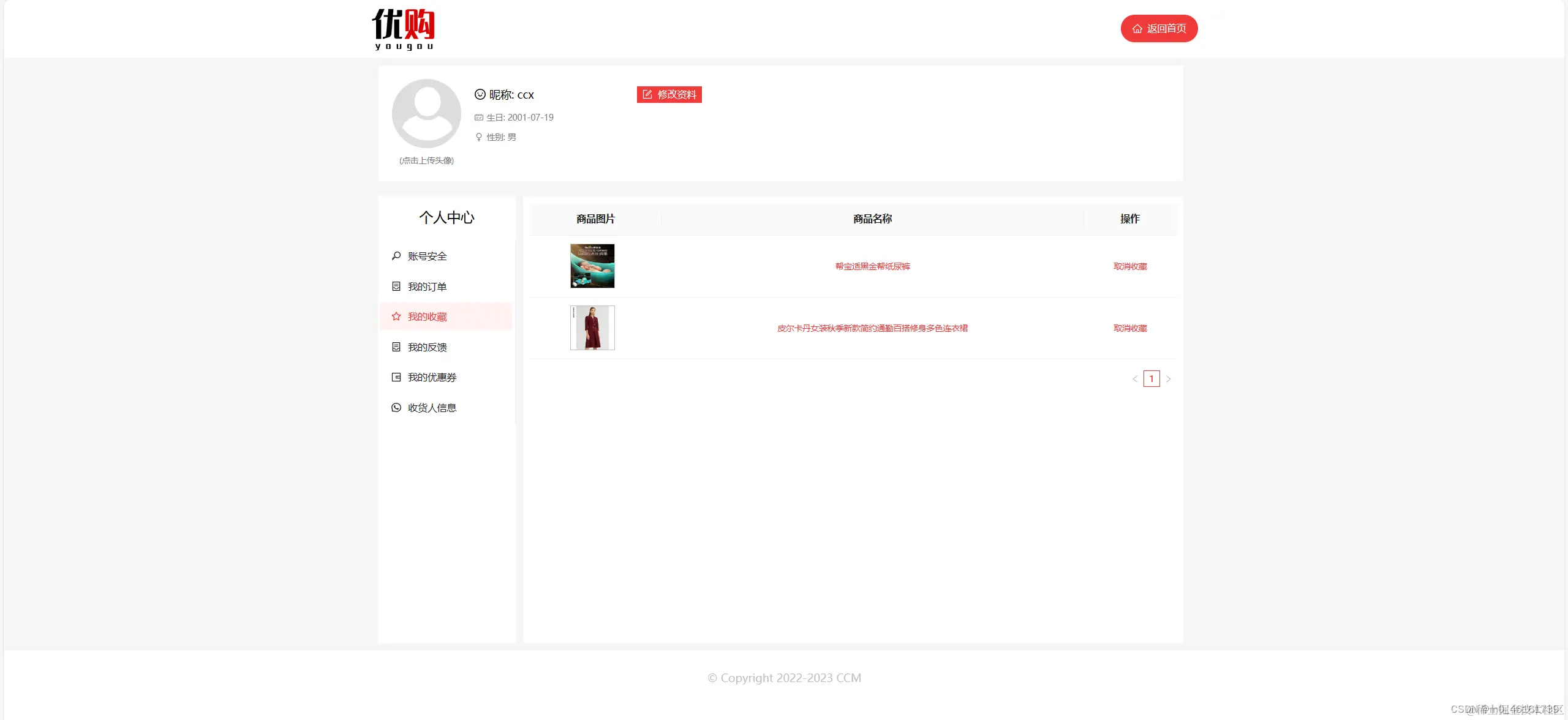Image resolution: width=1568 pixels, height=720 pixels.
Task: Go to previous page arrow
Action: 1135,379
